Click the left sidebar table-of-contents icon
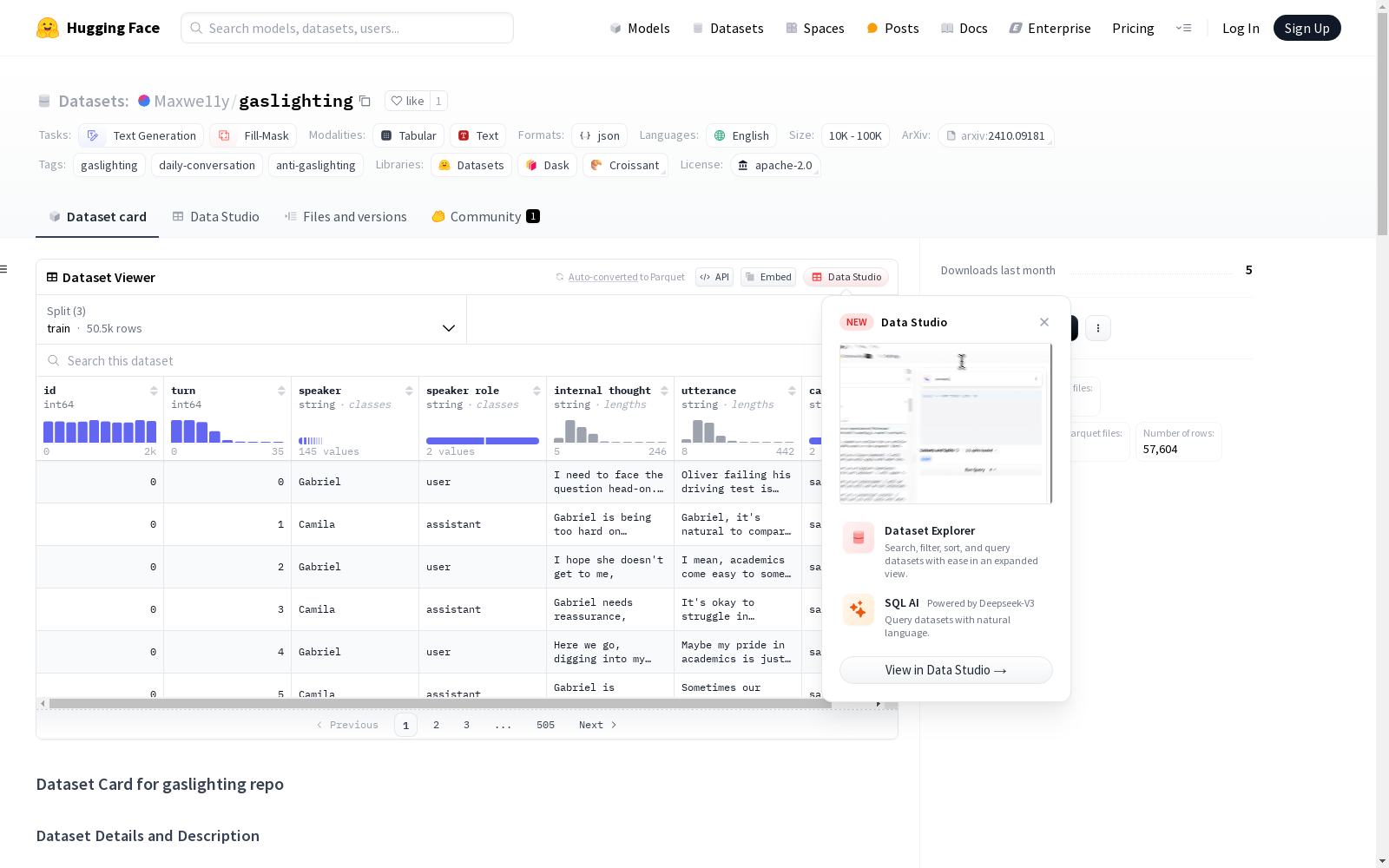1389x868 pixels. tap(3, 269)
